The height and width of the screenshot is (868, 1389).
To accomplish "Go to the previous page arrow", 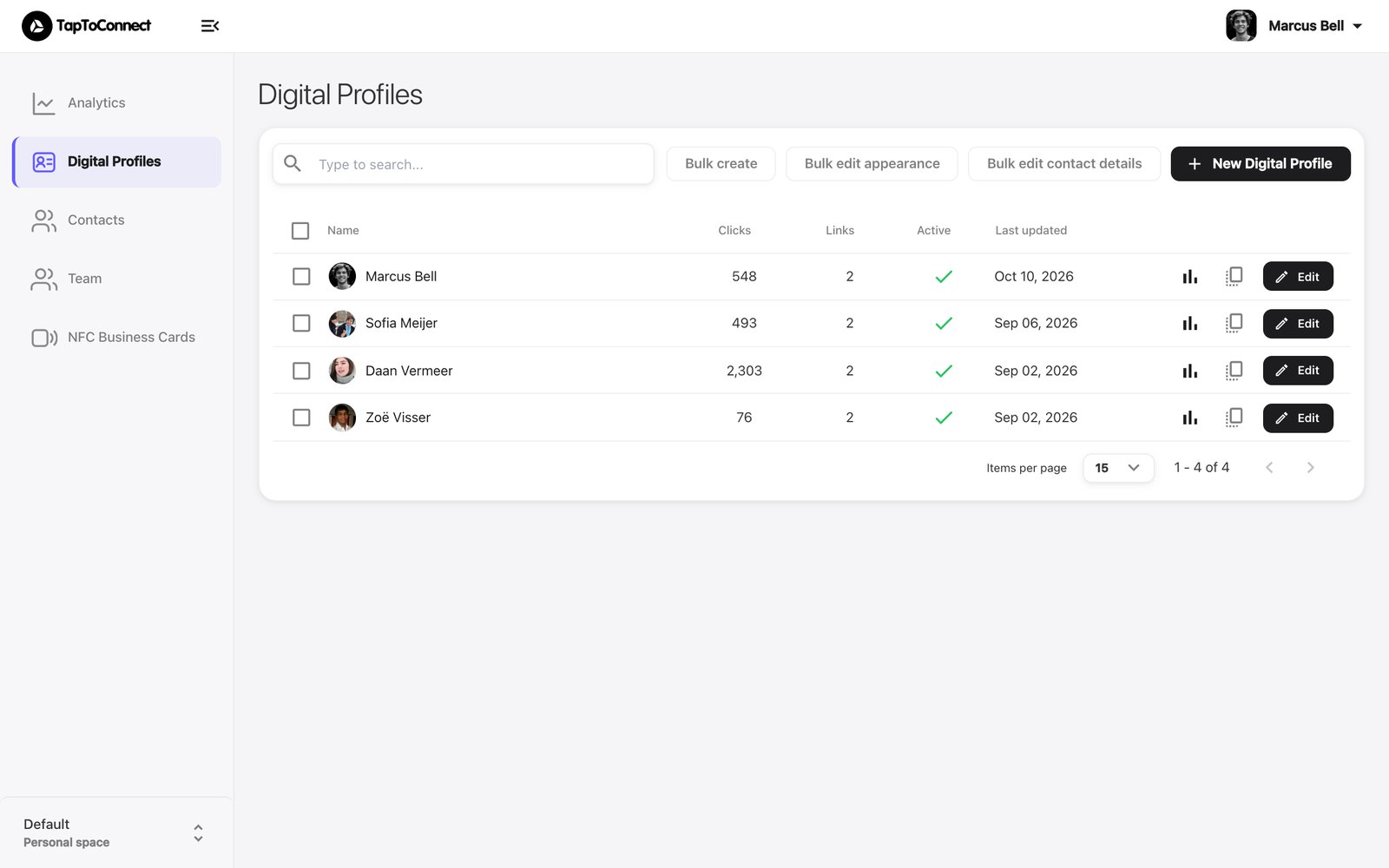I will pos(1269,467).
